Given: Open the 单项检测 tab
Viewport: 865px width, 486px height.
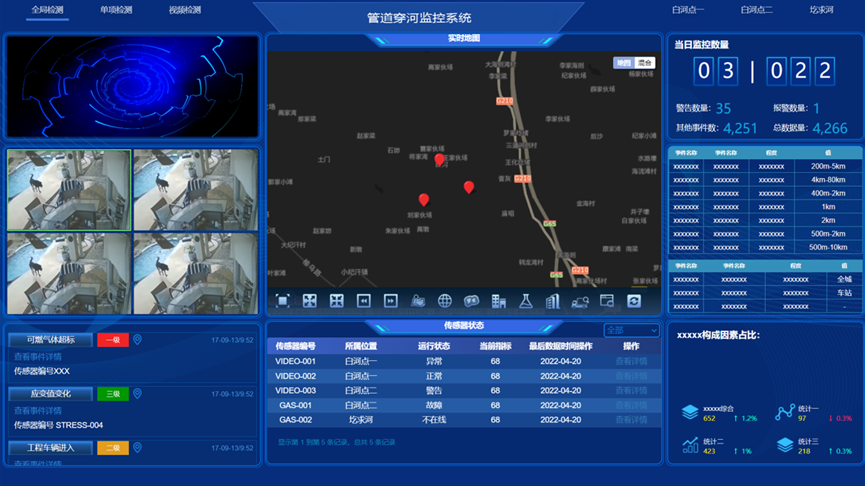Looking at the screenshot, I should click(x=115, y=10).
